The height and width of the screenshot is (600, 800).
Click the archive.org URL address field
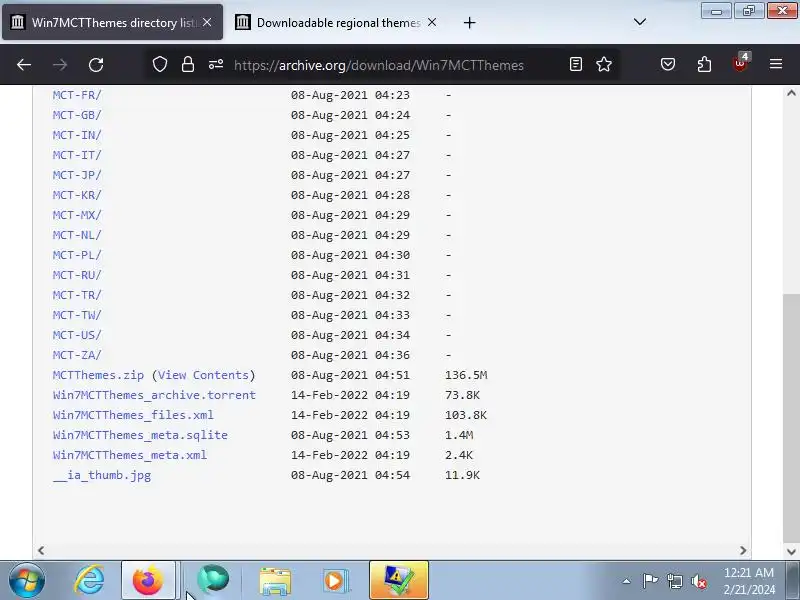pos(379,65)
